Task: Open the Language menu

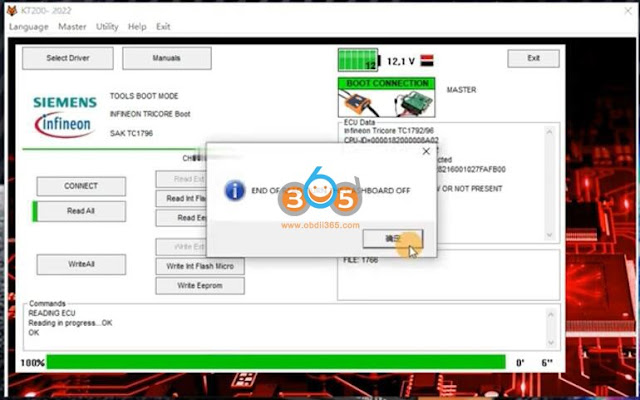Action: 29,27
